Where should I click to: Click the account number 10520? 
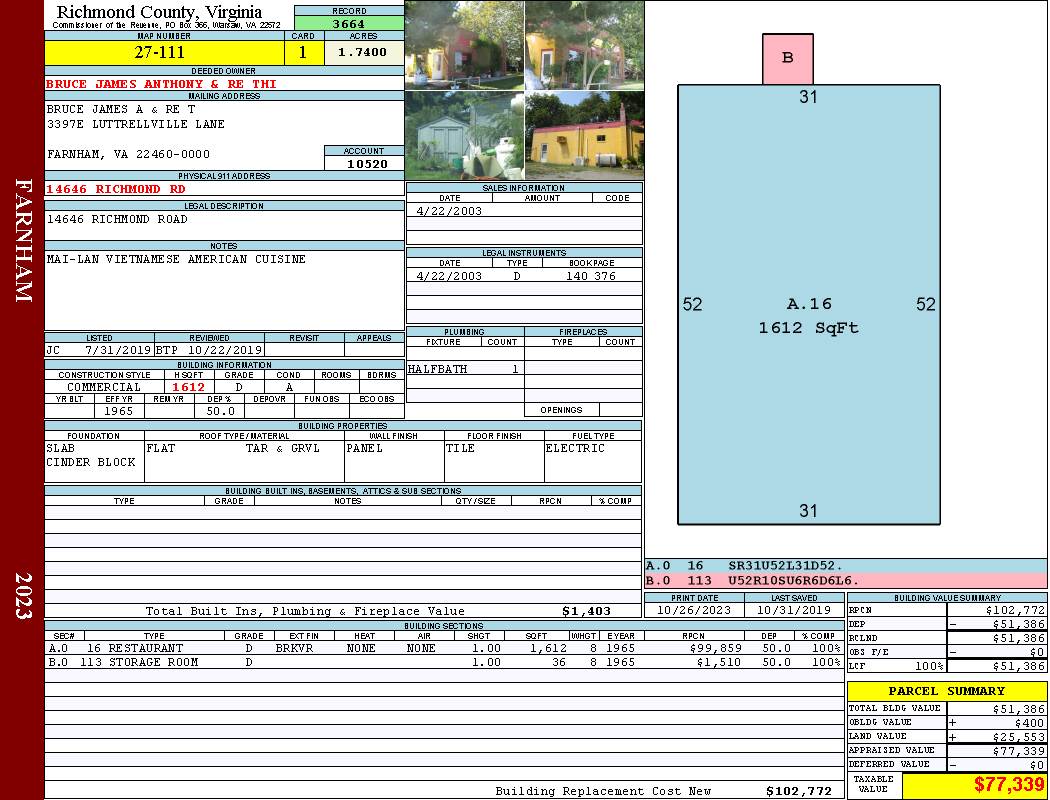point(363,164)
